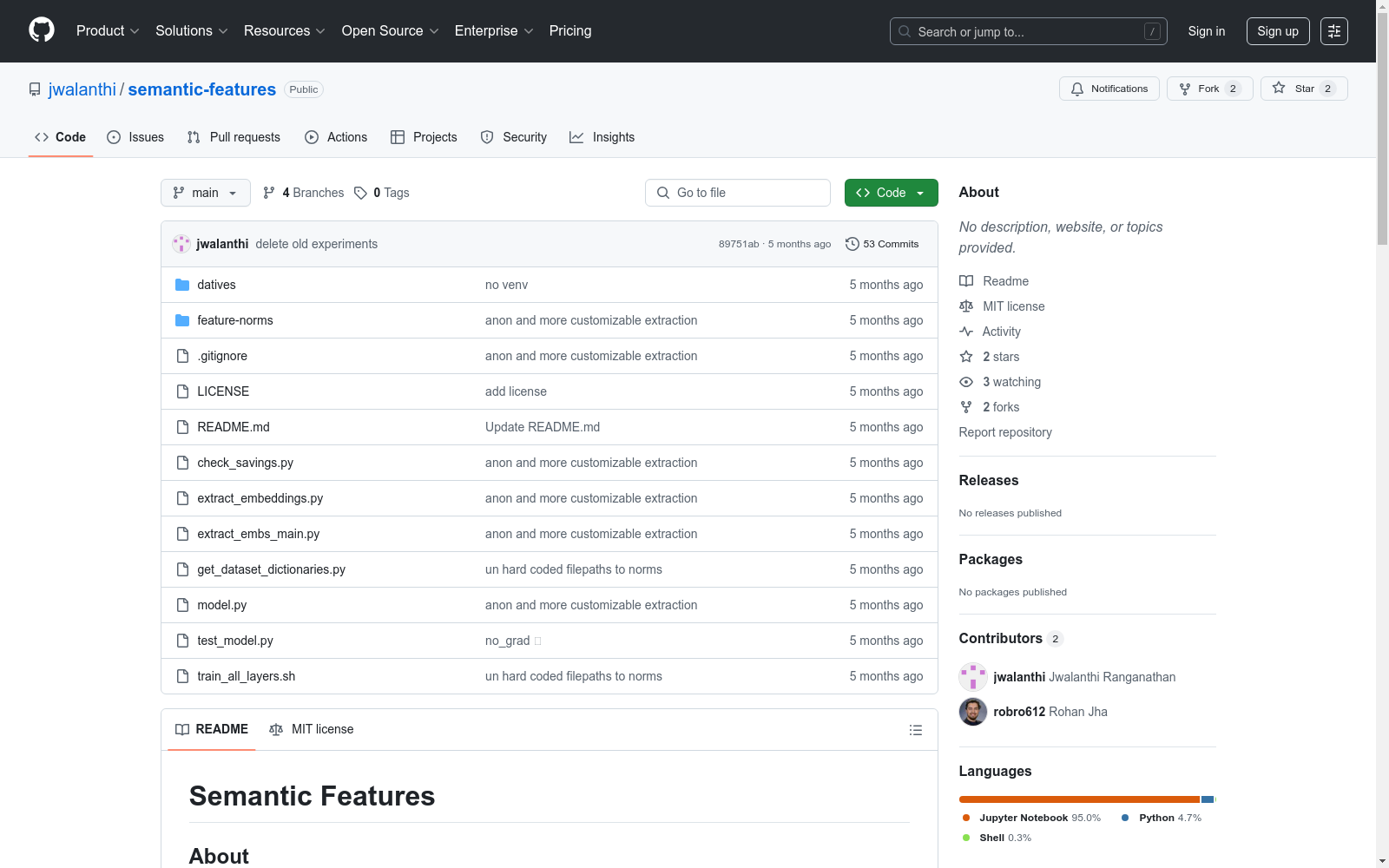The image size is (1389, 868).
Task: Switch to the Projects tab
Action: [x=424, y=137]
